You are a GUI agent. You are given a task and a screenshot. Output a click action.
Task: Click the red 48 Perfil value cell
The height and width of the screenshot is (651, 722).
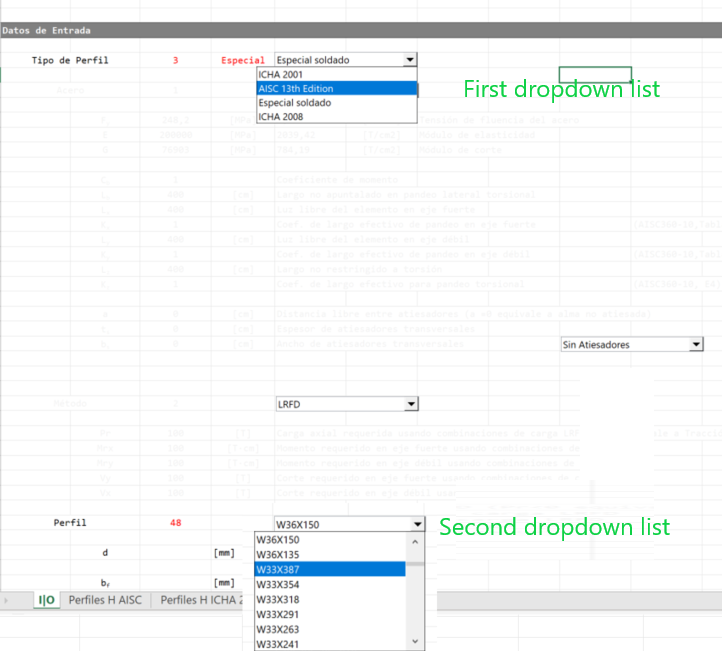(x=175, y=523)
